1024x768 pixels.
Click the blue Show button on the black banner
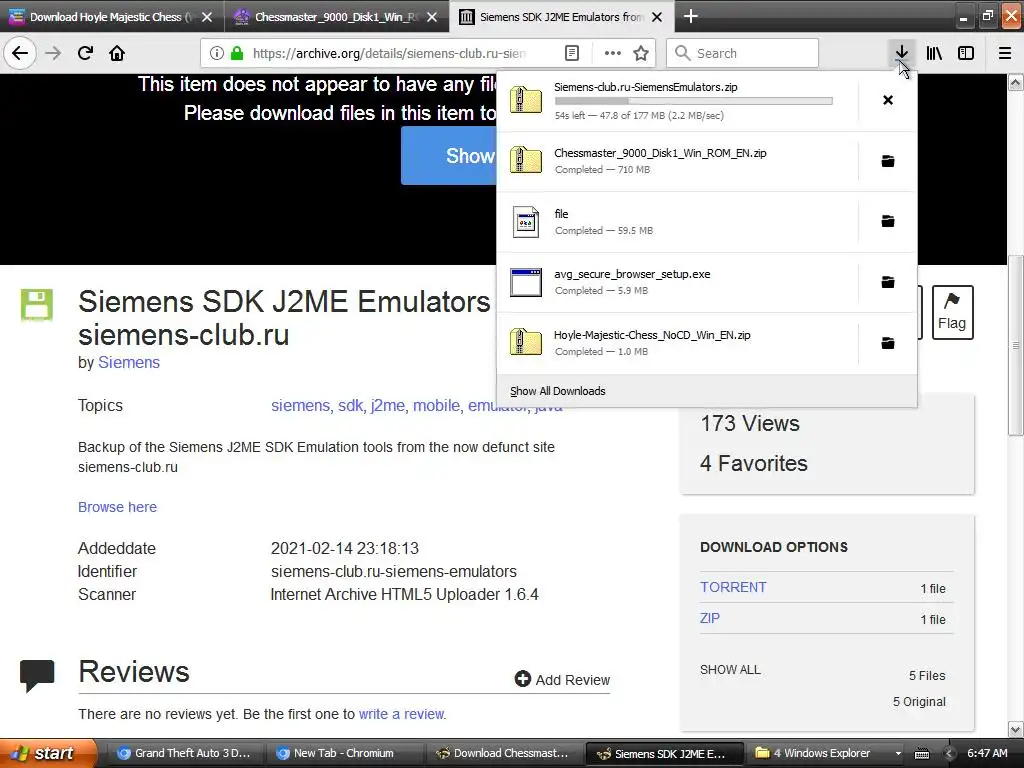click(x=449, y=155)
